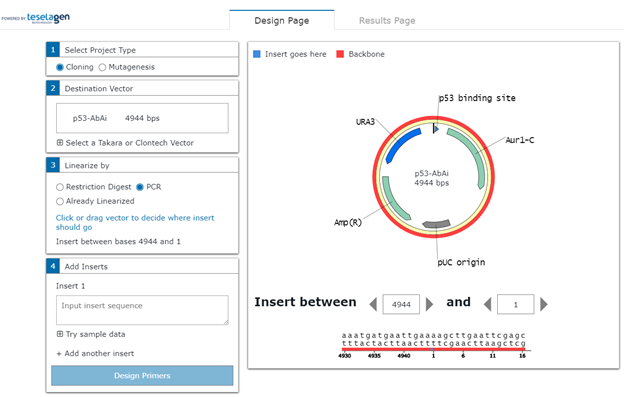Click the right arrow beside the base 1 field

coord(544,304)
